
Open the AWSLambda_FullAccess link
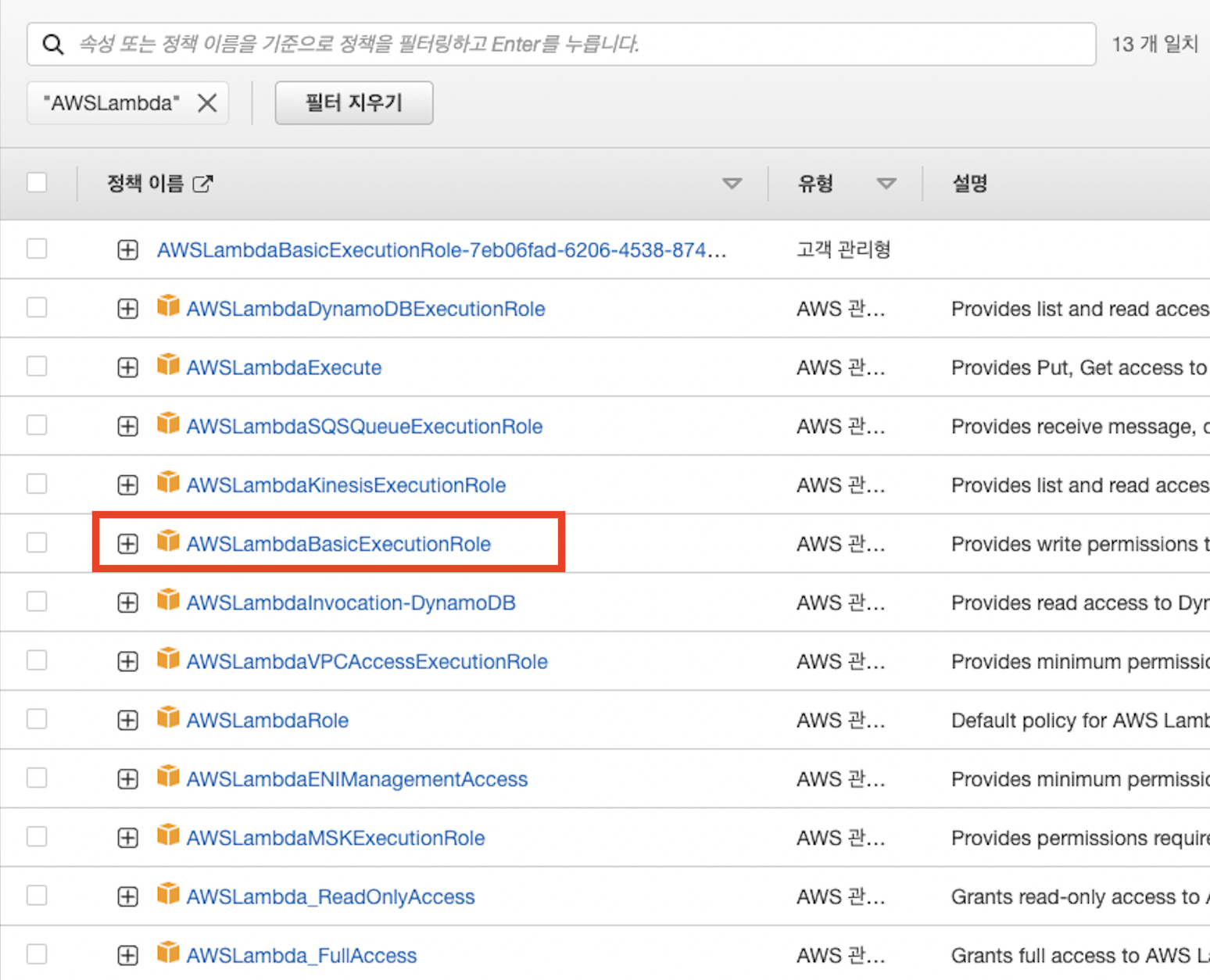click(x=302, y=956)
